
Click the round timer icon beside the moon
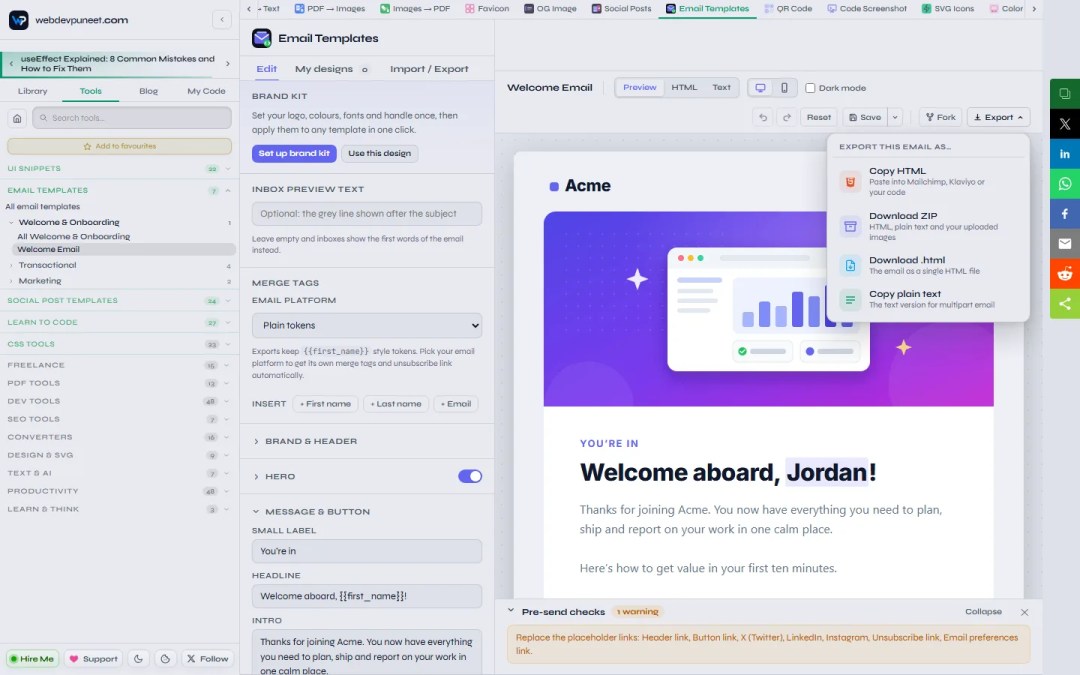[x=165, y=658]
